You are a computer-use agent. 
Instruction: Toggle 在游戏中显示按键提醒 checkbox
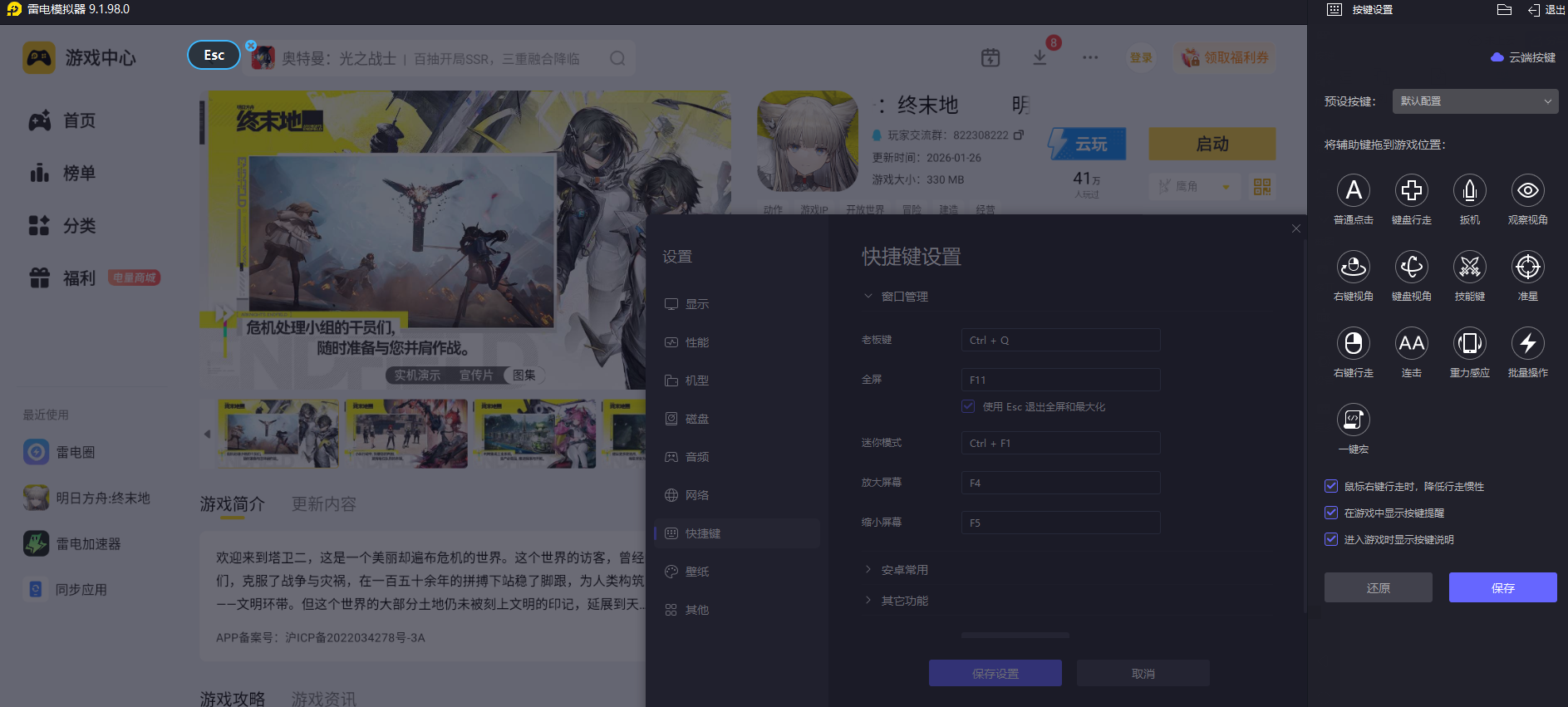(1331, 513)
